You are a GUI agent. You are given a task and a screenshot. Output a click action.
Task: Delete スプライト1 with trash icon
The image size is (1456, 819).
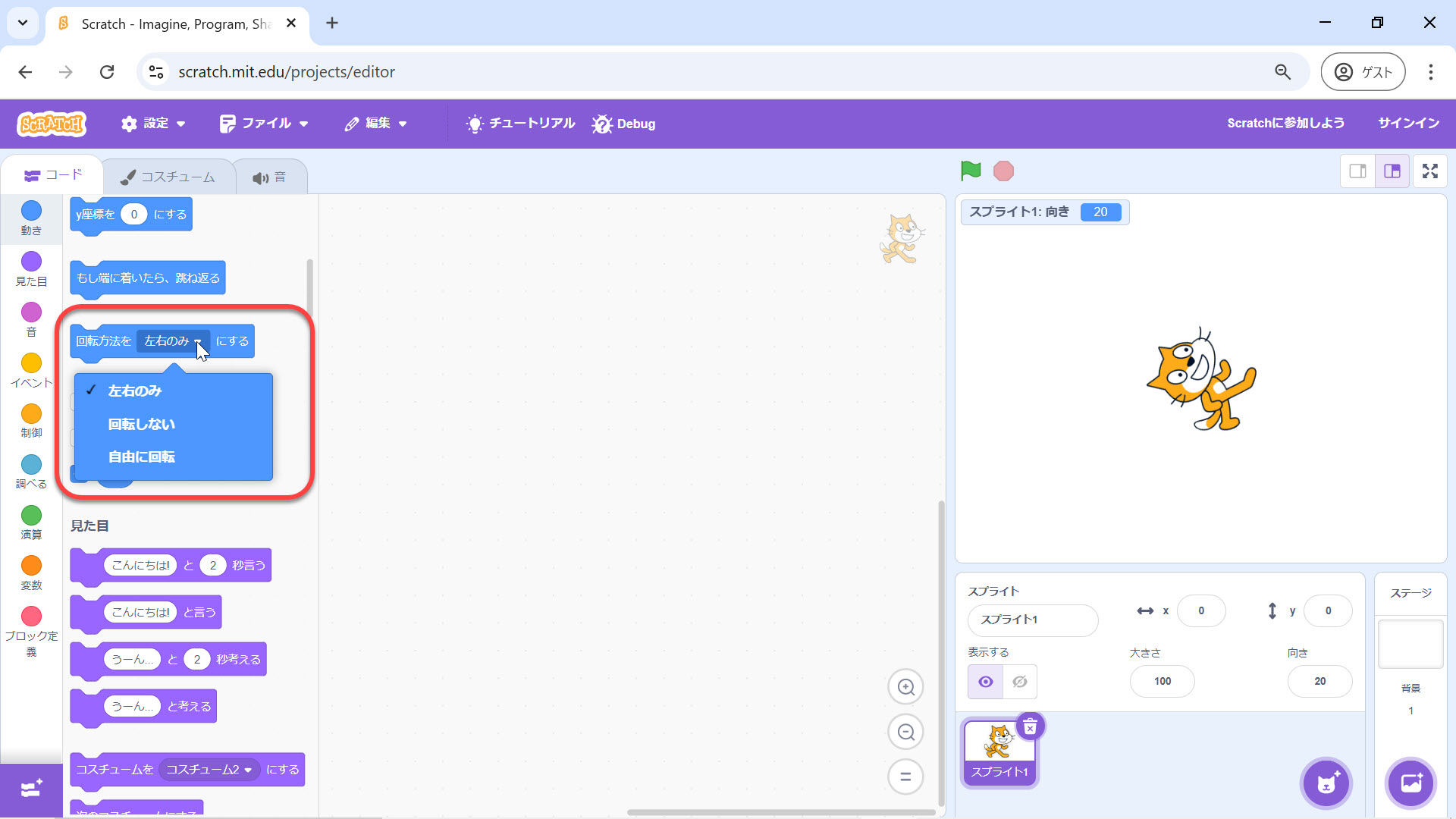click(1030, 727)
